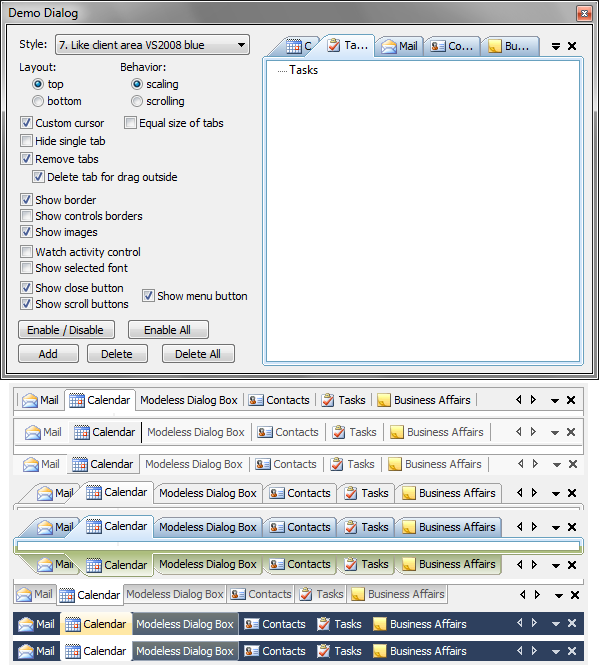
Task: Open menu arrow in green tab strip
Action: (556, 566)
